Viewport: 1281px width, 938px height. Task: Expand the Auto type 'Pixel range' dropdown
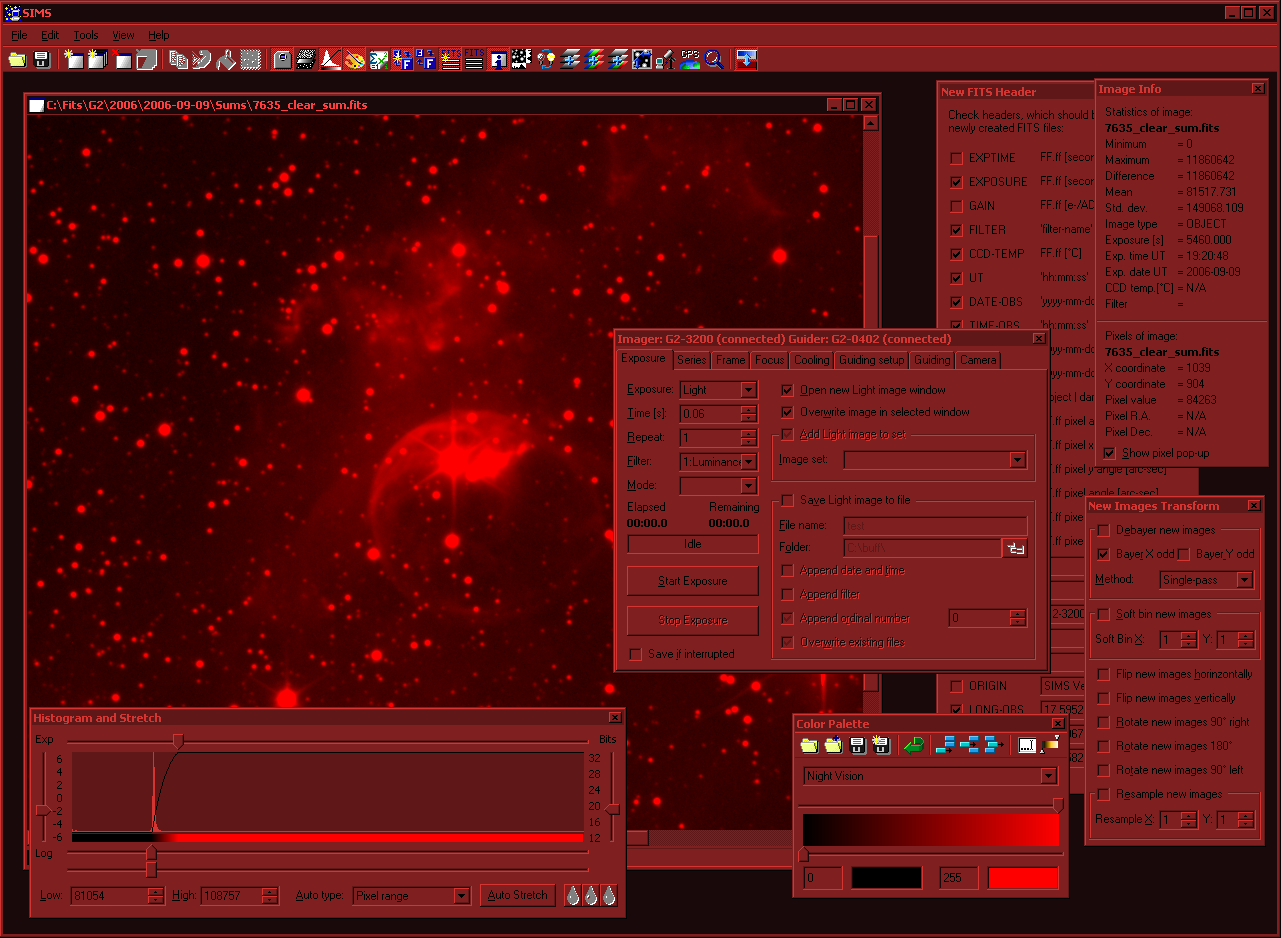click(x=461, y=896)
